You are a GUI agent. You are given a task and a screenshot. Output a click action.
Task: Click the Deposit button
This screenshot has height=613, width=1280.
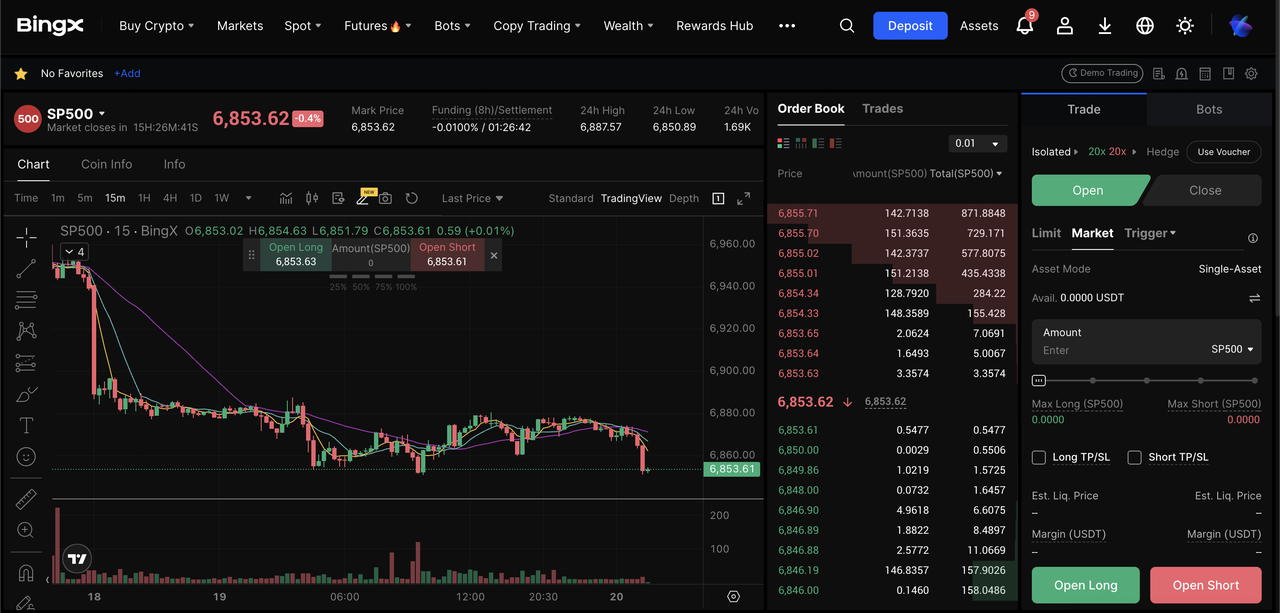click(x=910, y=26)
